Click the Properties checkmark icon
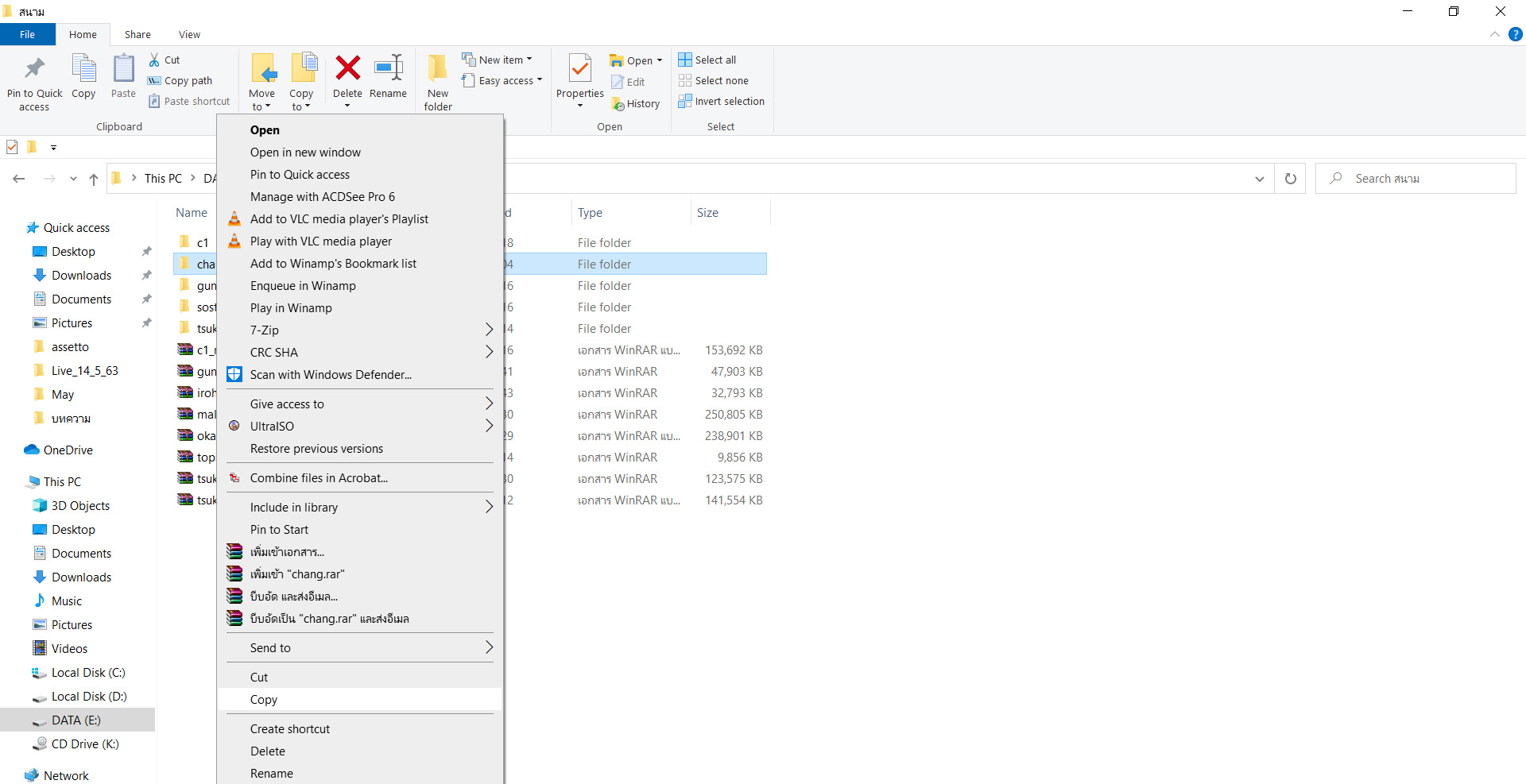Image resolution: width=1526 pixels, height=784 pixels. pyautogui.click(x=580, y=69)
